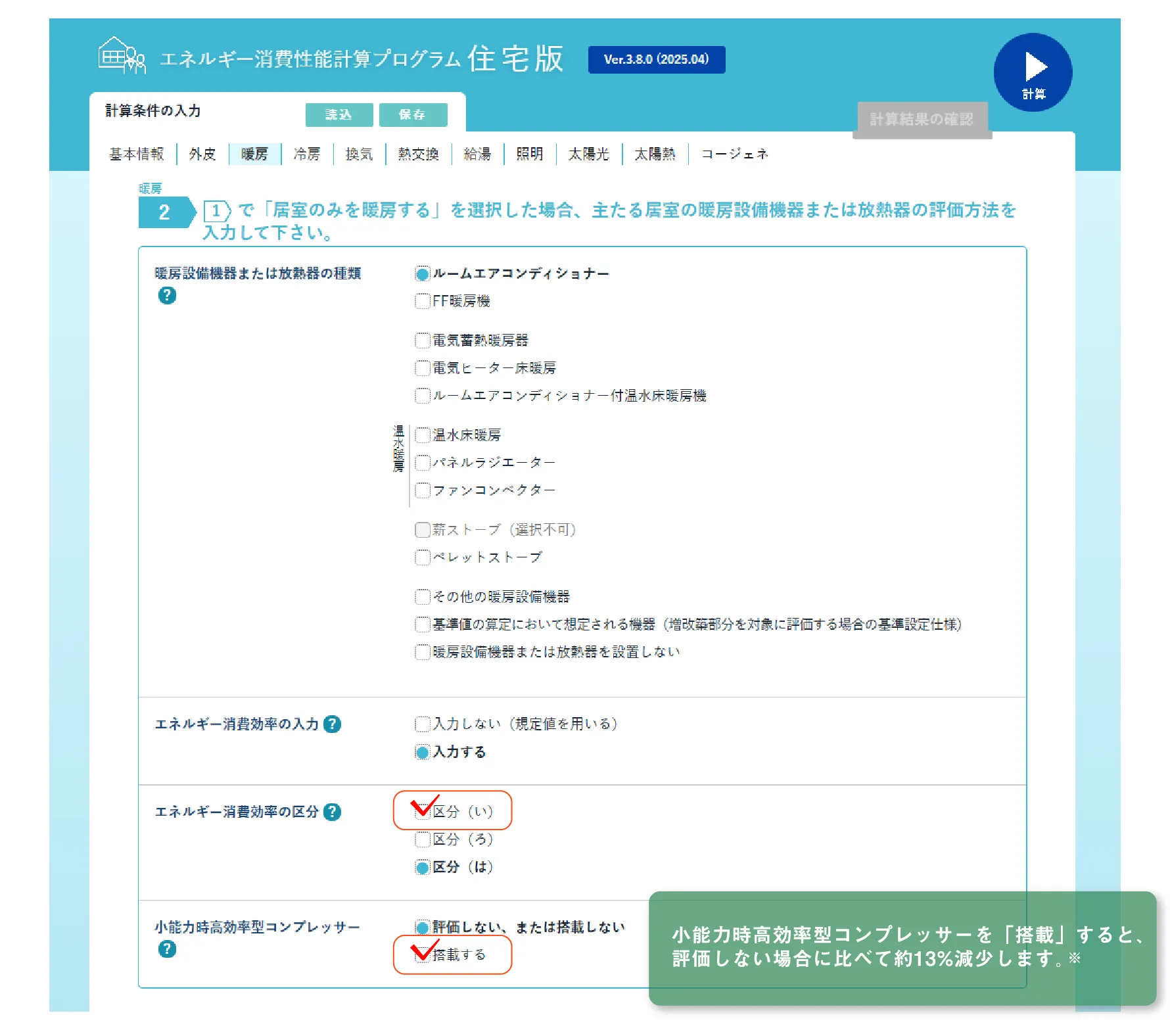Open help icon beside エネルギー消費効率の入力
The image size is (1170, 1036).
pos(333,724)
